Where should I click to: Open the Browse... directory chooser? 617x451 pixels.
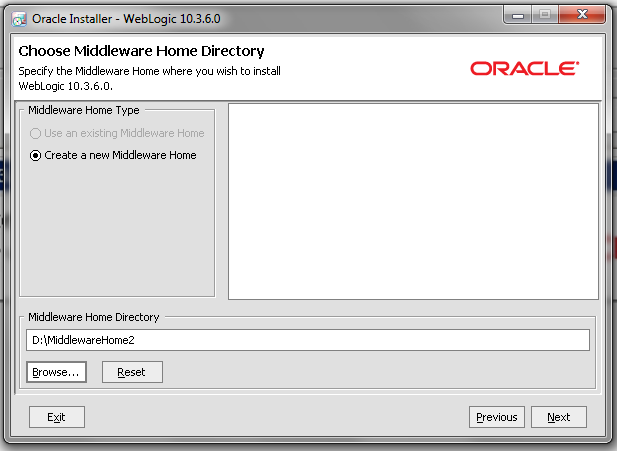[56, 372]
